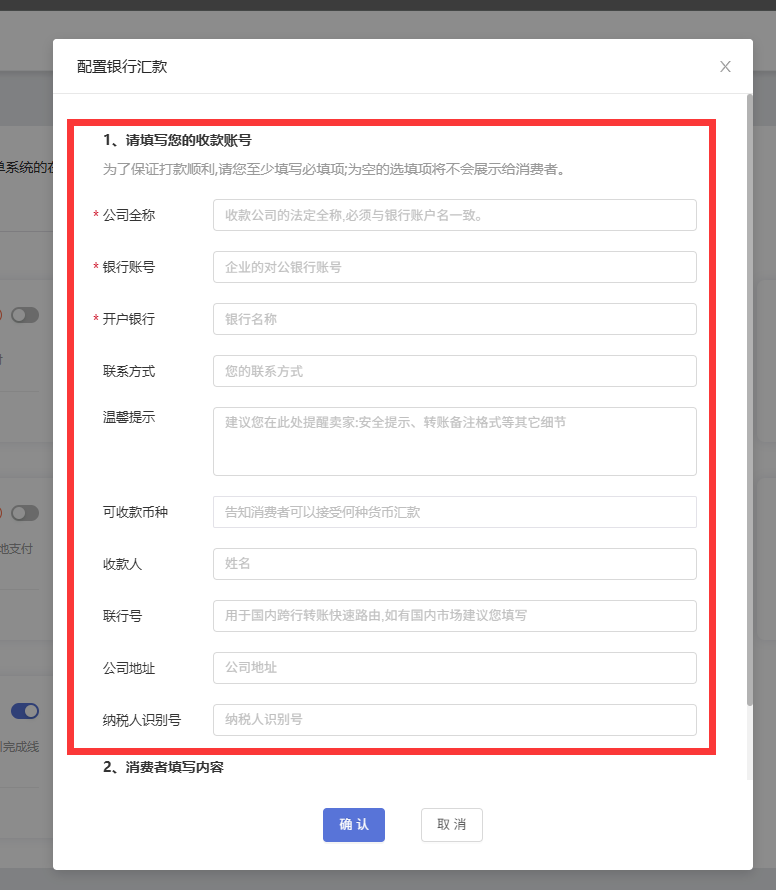This screenshot has height=890, width=776.
Task: Click the hint text 为了保证打款顺利
Action: [x=334, y=169]
